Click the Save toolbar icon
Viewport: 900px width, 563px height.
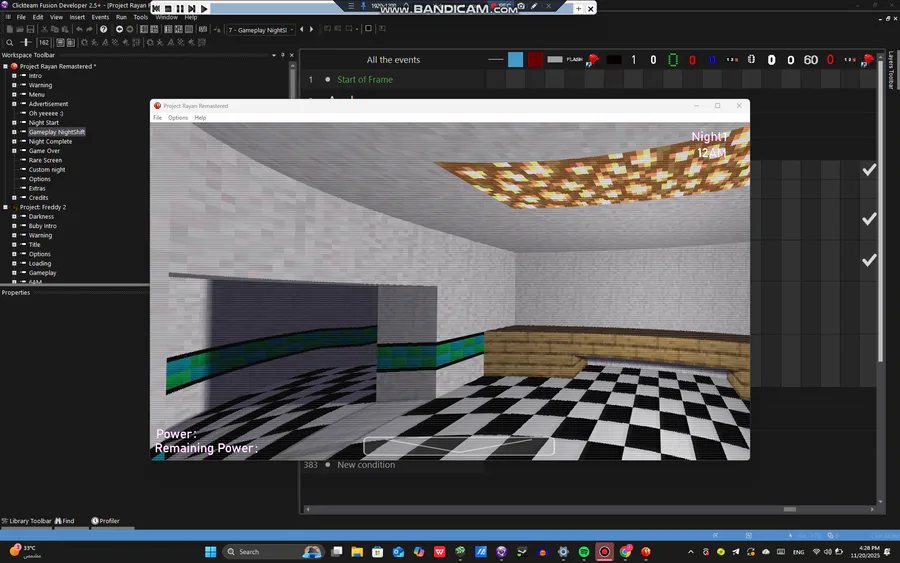coord(30,29)
